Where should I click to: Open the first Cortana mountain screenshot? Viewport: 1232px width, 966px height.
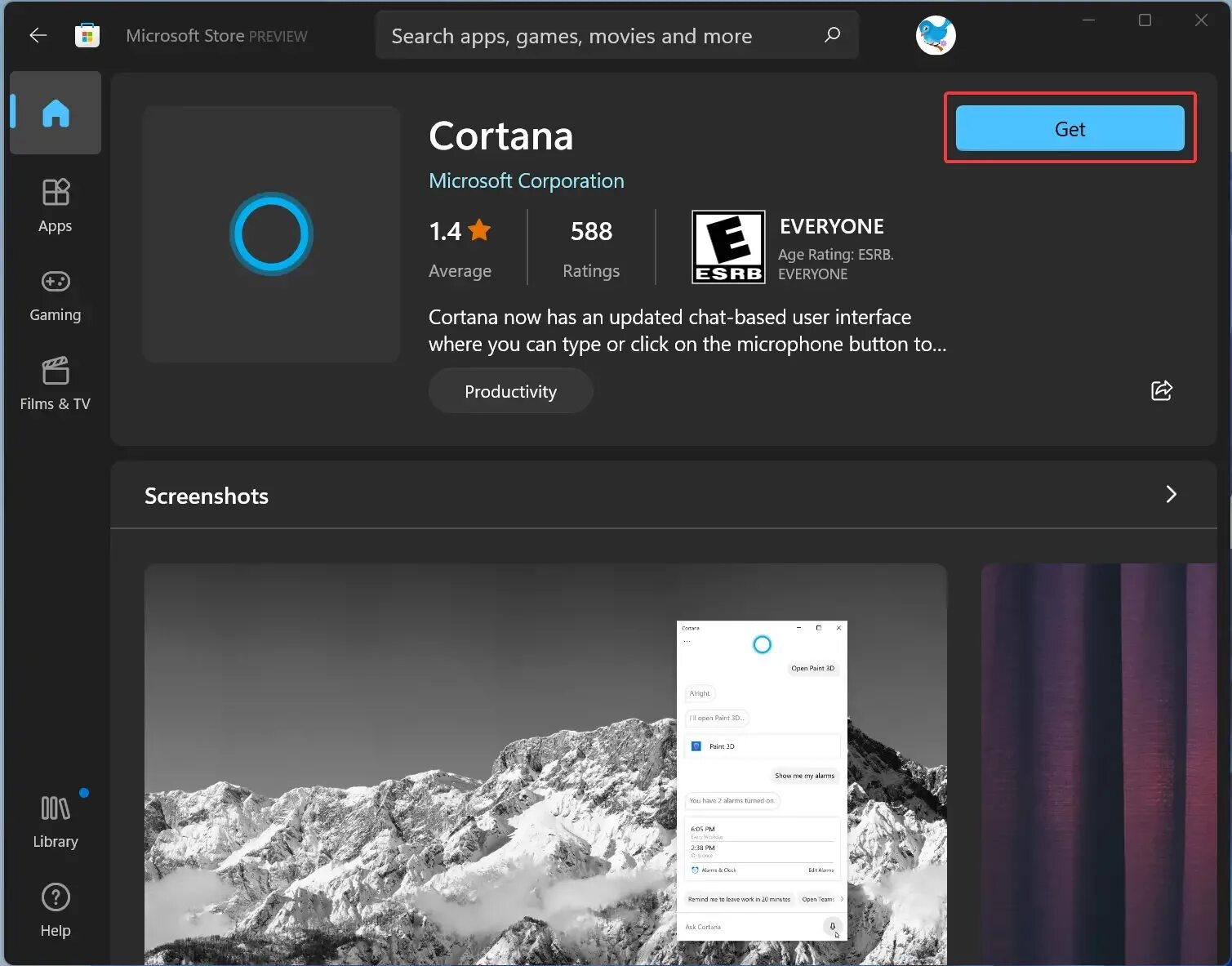point(545,764)
